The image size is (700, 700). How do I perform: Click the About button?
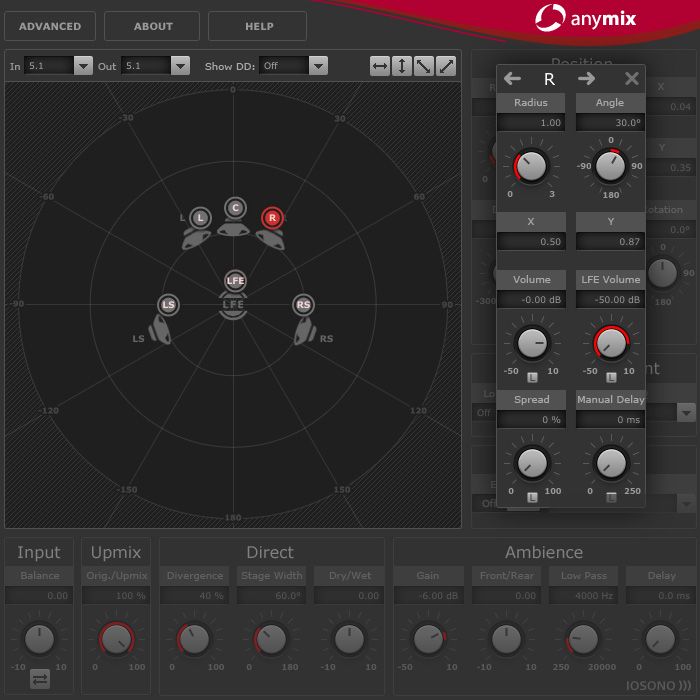tap(152, 26)
